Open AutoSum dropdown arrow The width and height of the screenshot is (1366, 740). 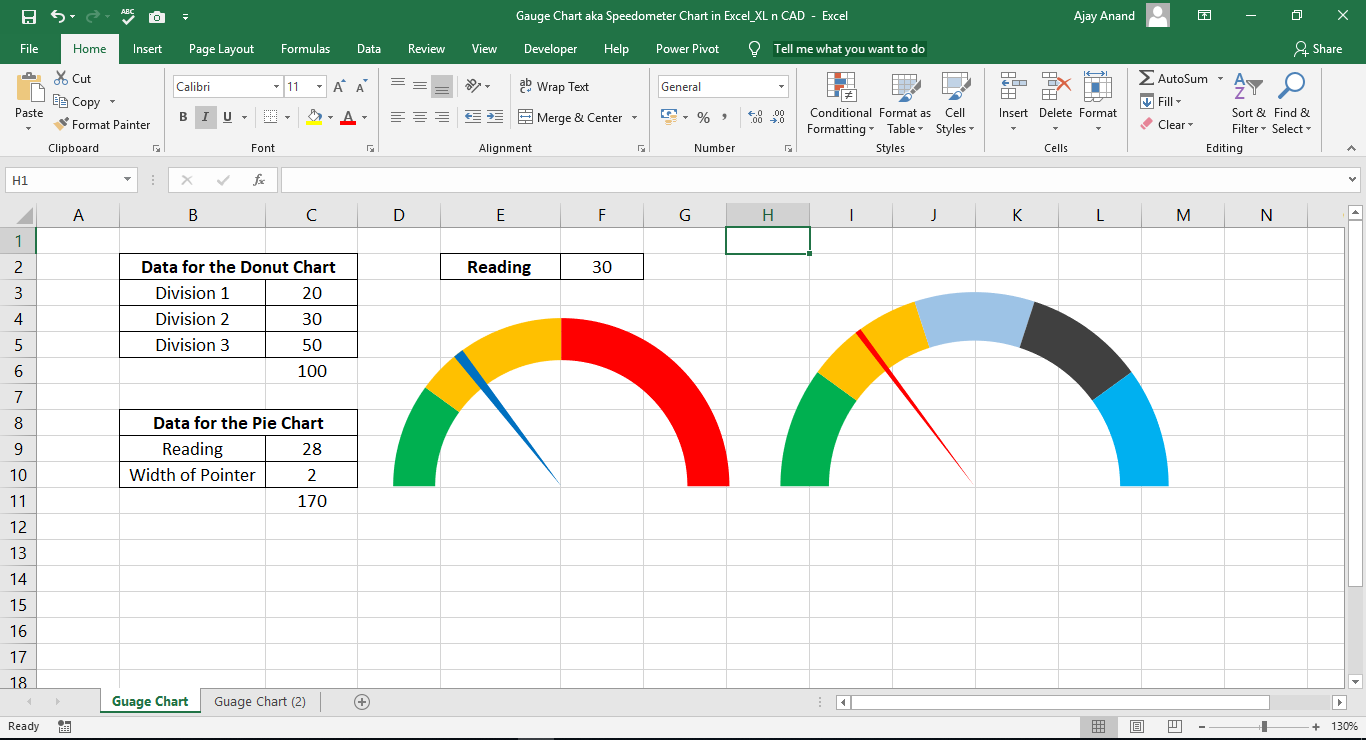pos(1220,78)
